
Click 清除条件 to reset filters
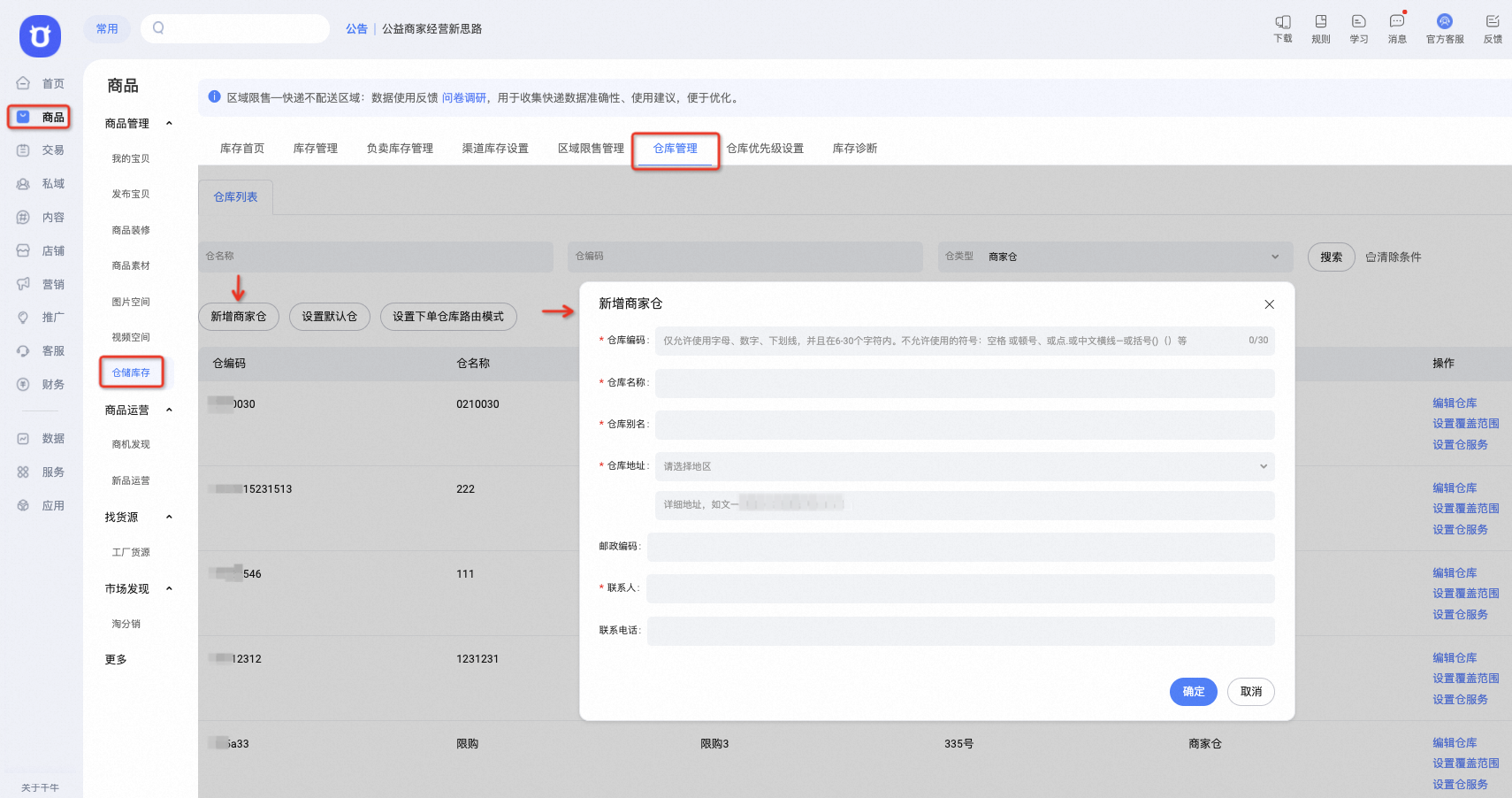click(x=1394, y=257)
